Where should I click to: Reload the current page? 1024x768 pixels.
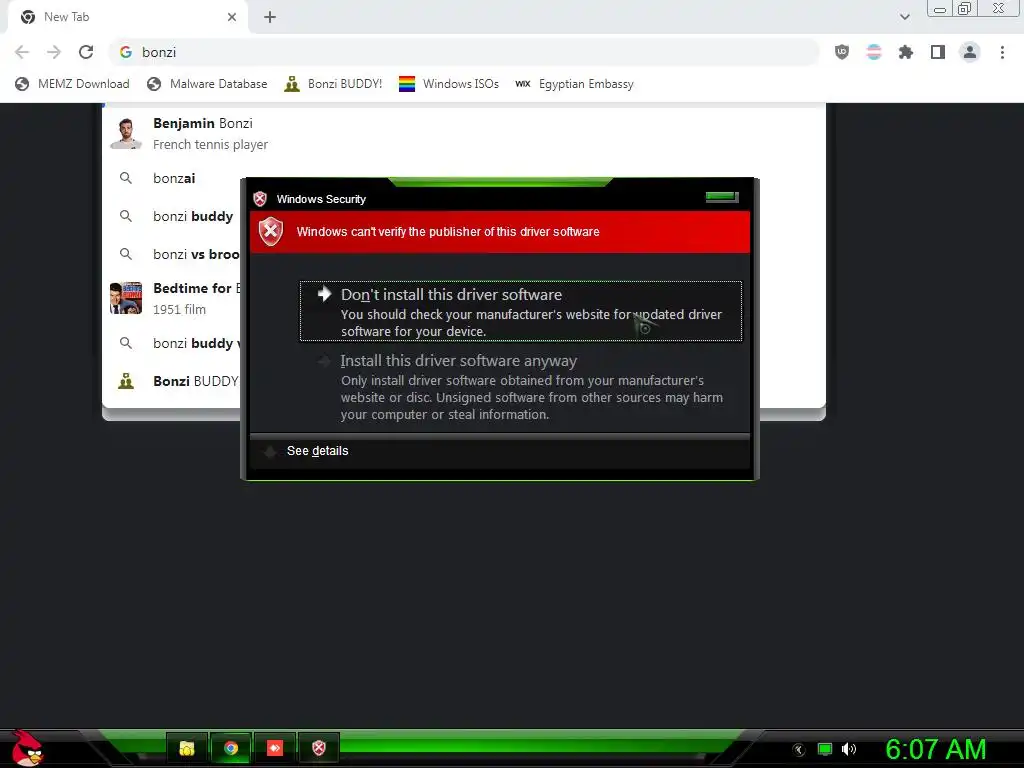point(86,52)
